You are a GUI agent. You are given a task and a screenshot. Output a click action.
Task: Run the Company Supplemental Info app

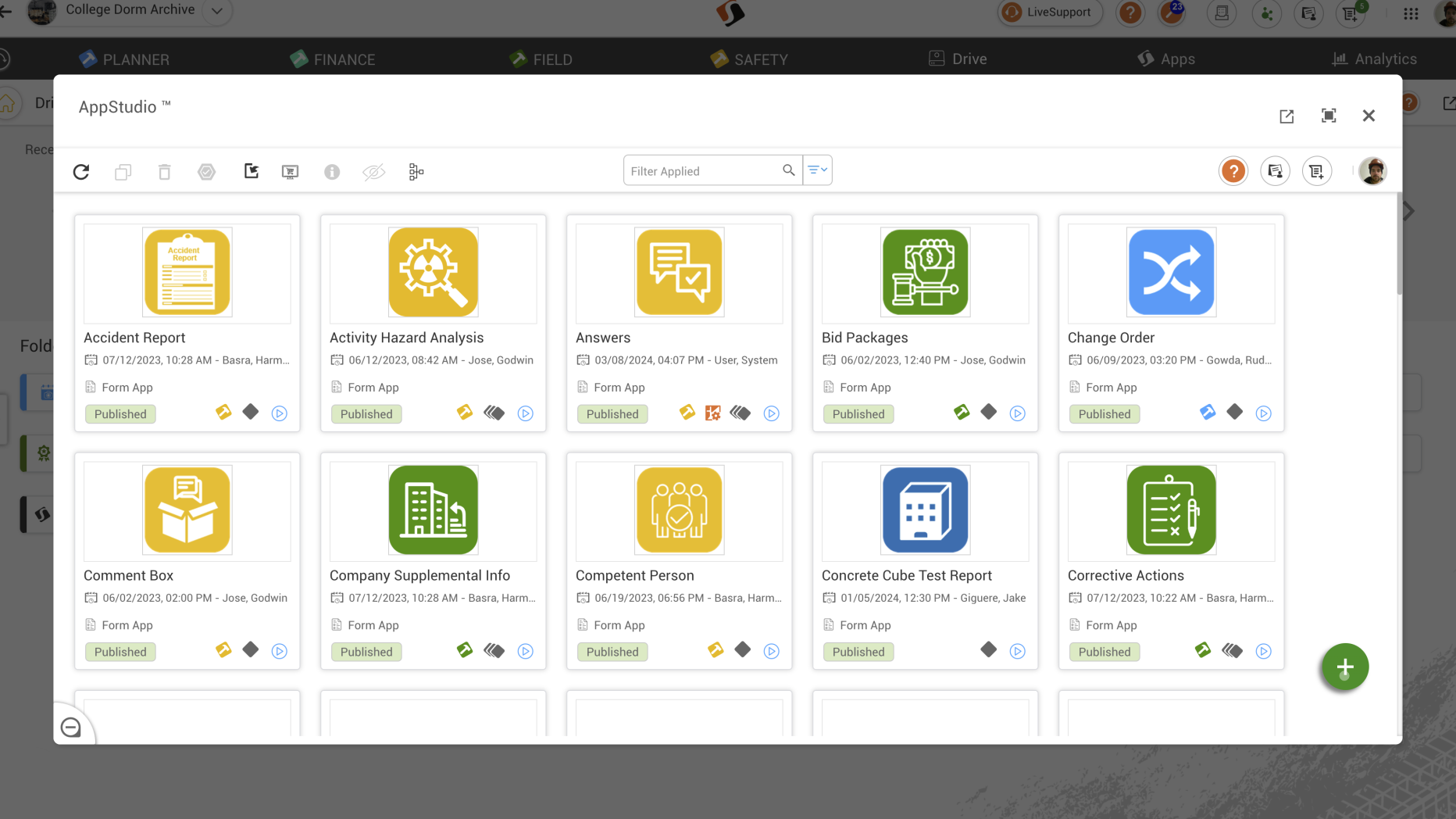coord(526,651)
